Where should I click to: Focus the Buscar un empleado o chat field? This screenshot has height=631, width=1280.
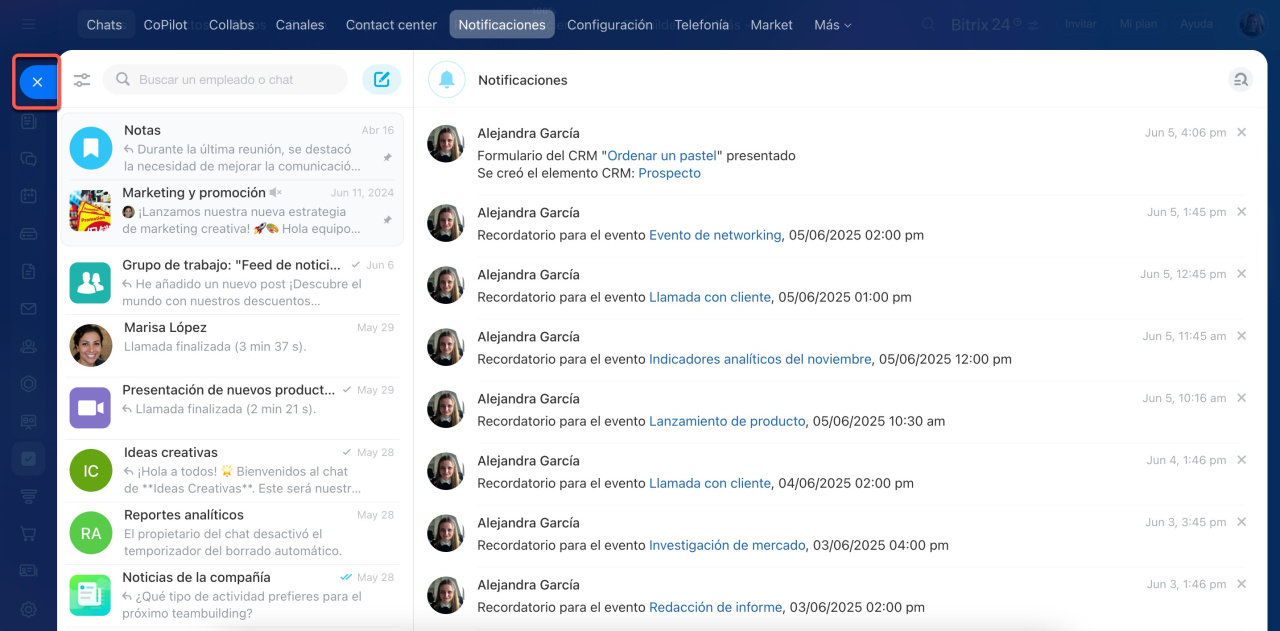click(225, 80)
